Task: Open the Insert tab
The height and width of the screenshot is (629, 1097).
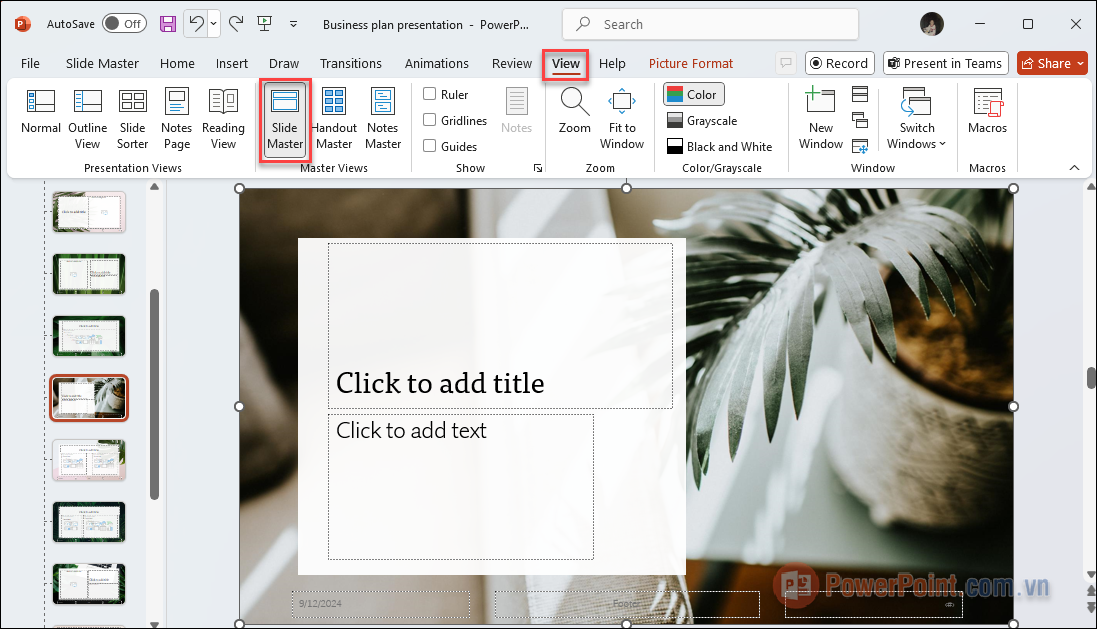Action: pos(232,63)
